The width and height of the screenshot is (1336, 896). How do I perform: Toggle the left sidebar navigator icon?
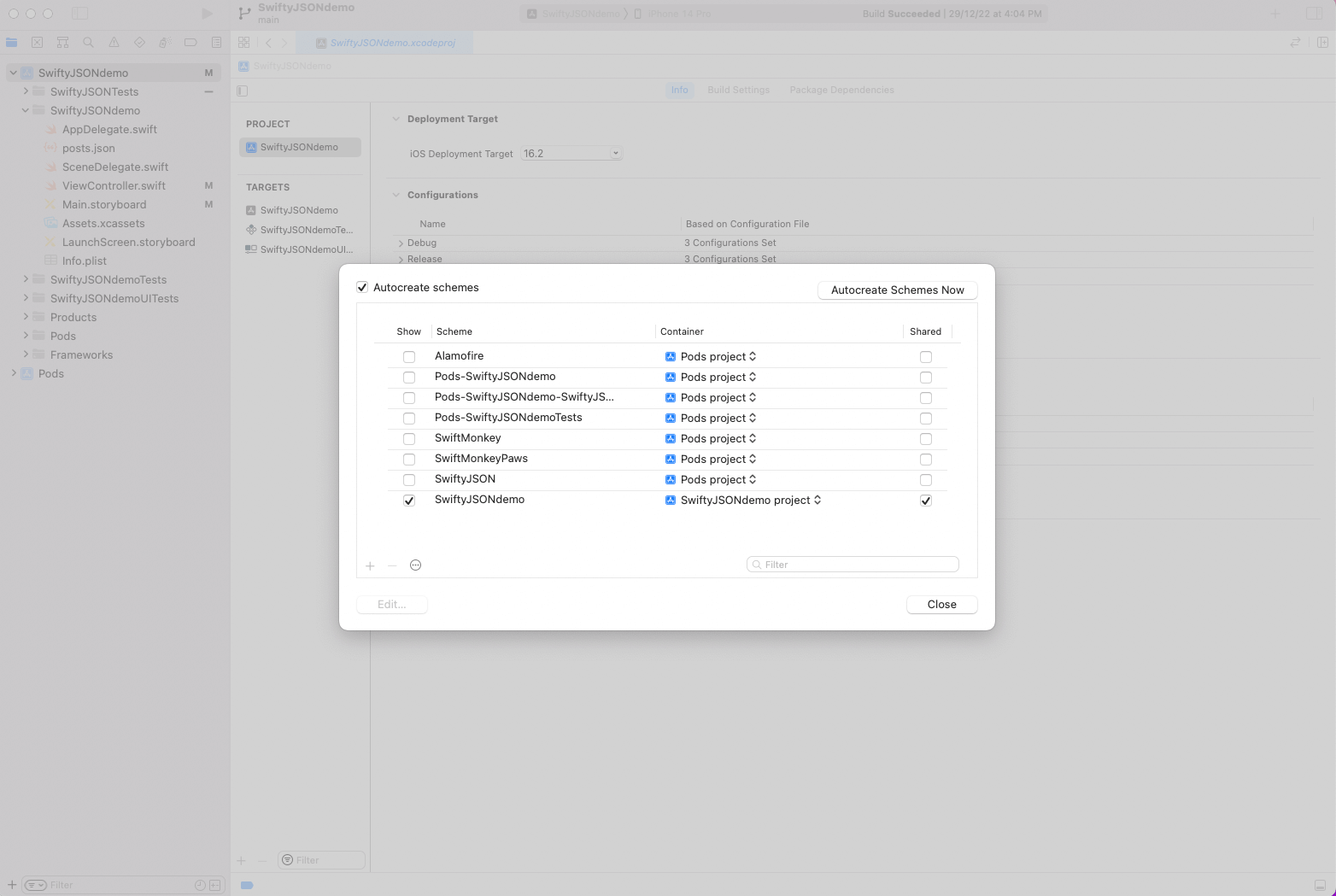[x=79, y=14]
